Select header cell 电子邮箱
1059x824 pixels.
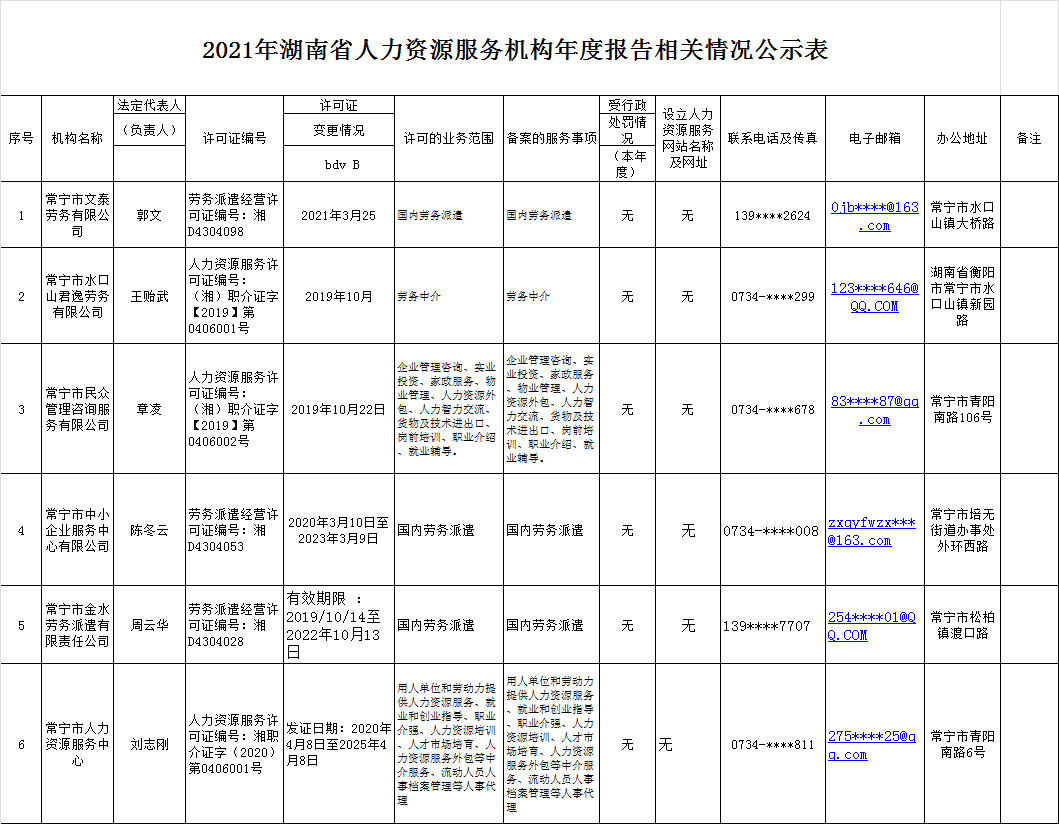(875, 138)
